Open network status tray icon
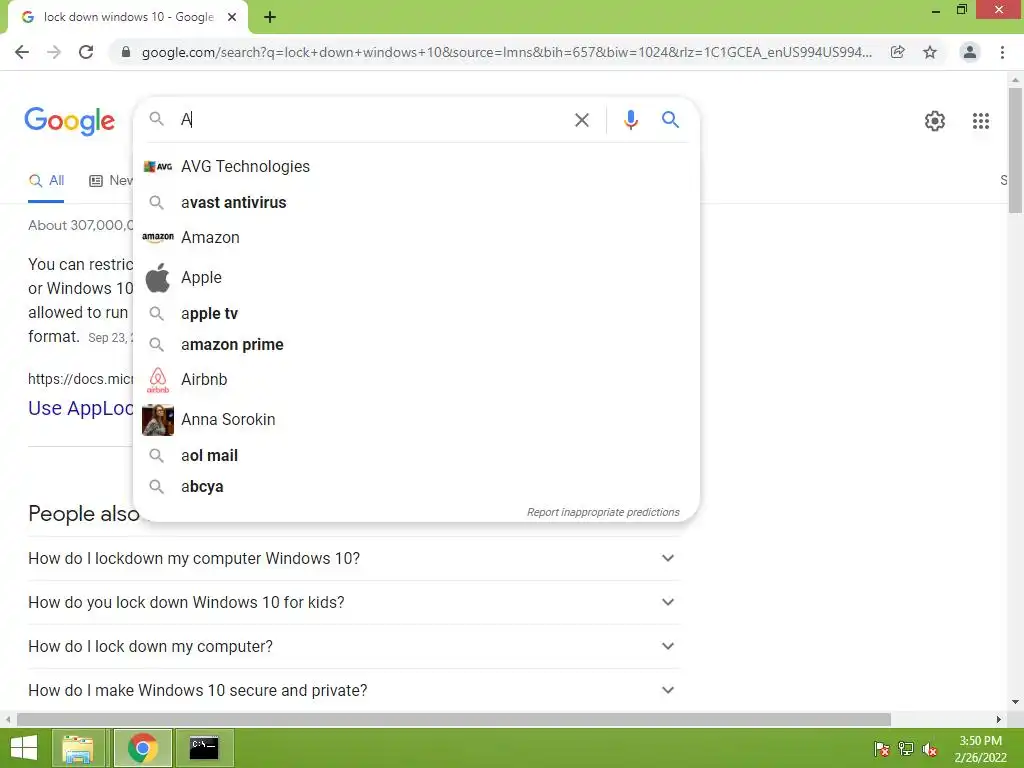 pyautogui.click(x=906, y=749)
